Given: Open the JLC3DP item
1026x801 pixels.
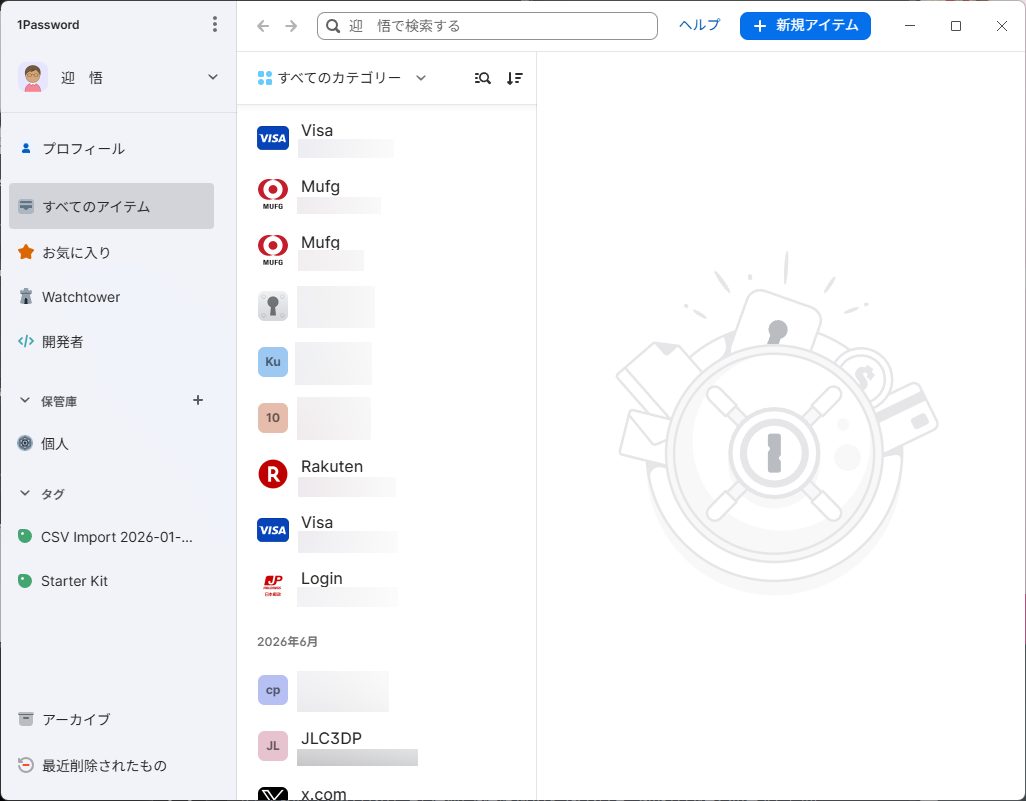Looking at the screenshot, I should pos(386,747).
